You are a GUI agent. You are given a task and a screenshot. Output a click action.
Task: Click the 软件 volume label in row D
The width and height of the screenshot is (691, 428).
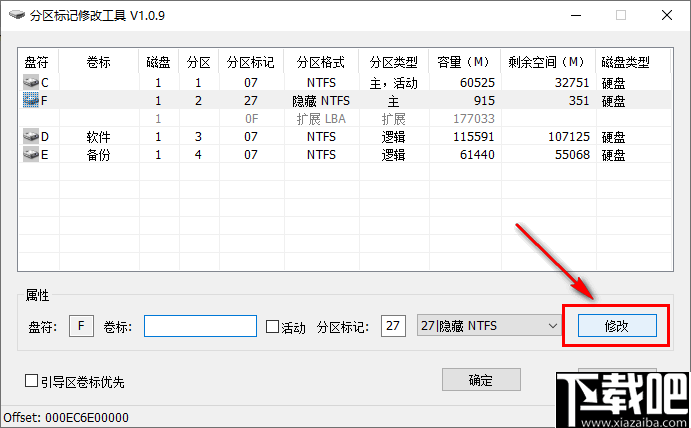(98, 137)
